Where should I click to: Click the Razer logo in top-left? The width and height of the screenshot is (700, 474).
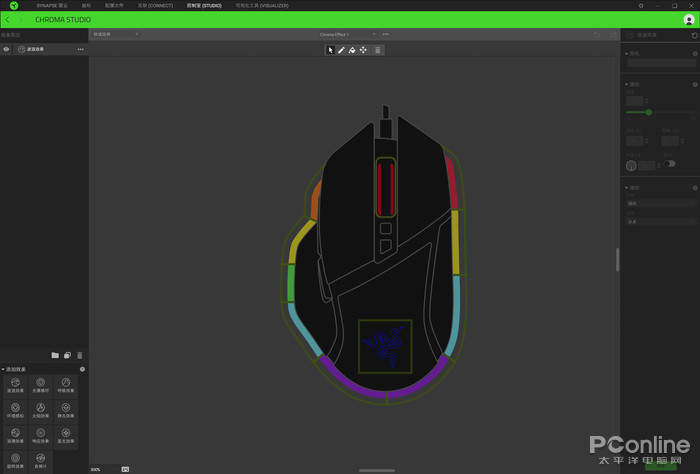(x=14, y=5)
